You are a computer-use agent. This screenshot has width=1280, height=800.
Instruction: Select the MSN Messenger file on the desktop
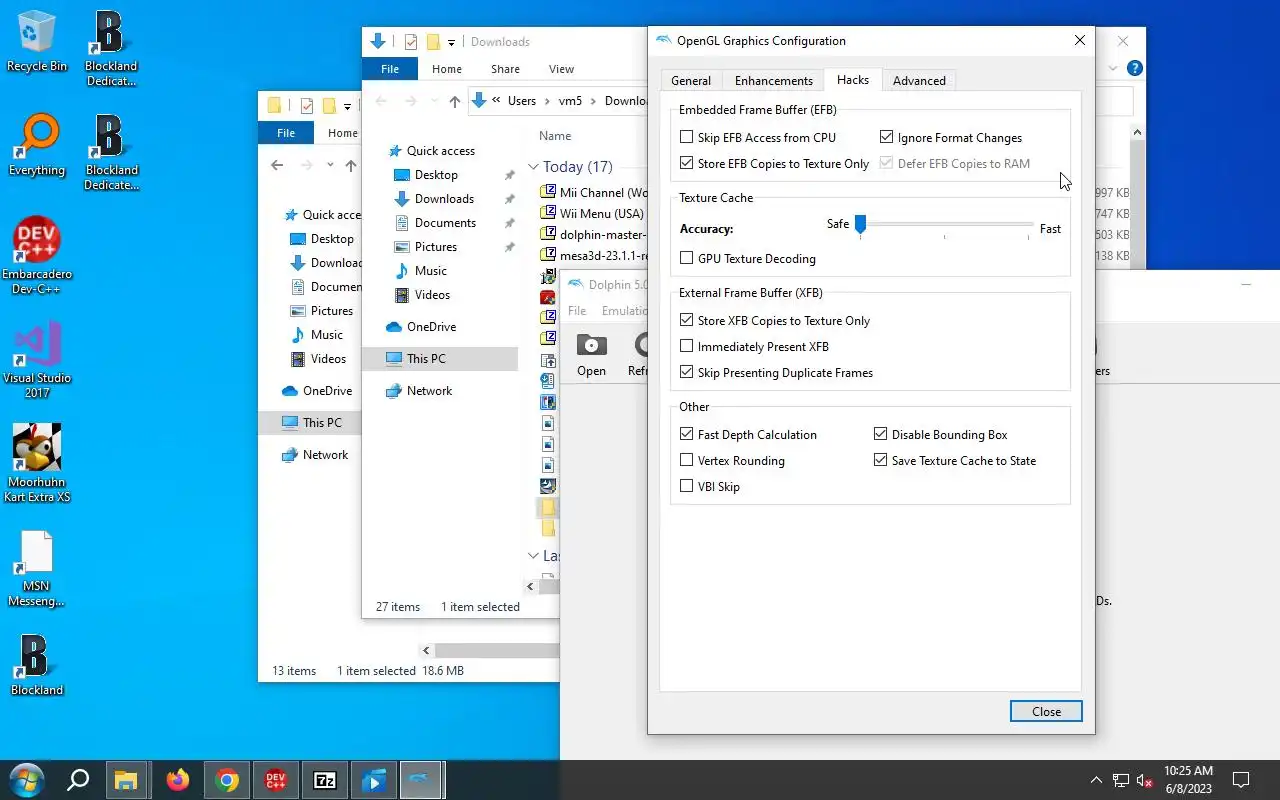(x=37, y=569)
